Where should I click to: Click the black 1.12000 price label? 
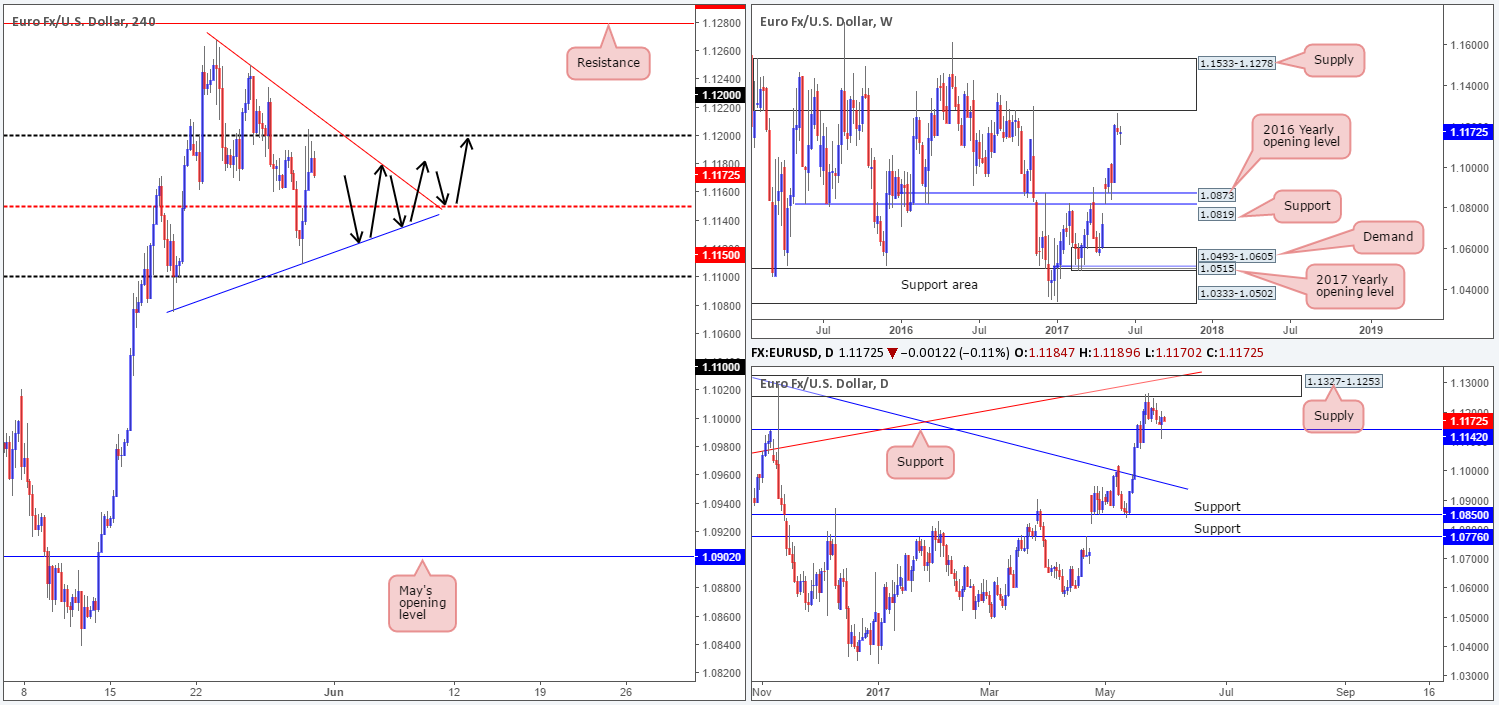click(721, 95)
